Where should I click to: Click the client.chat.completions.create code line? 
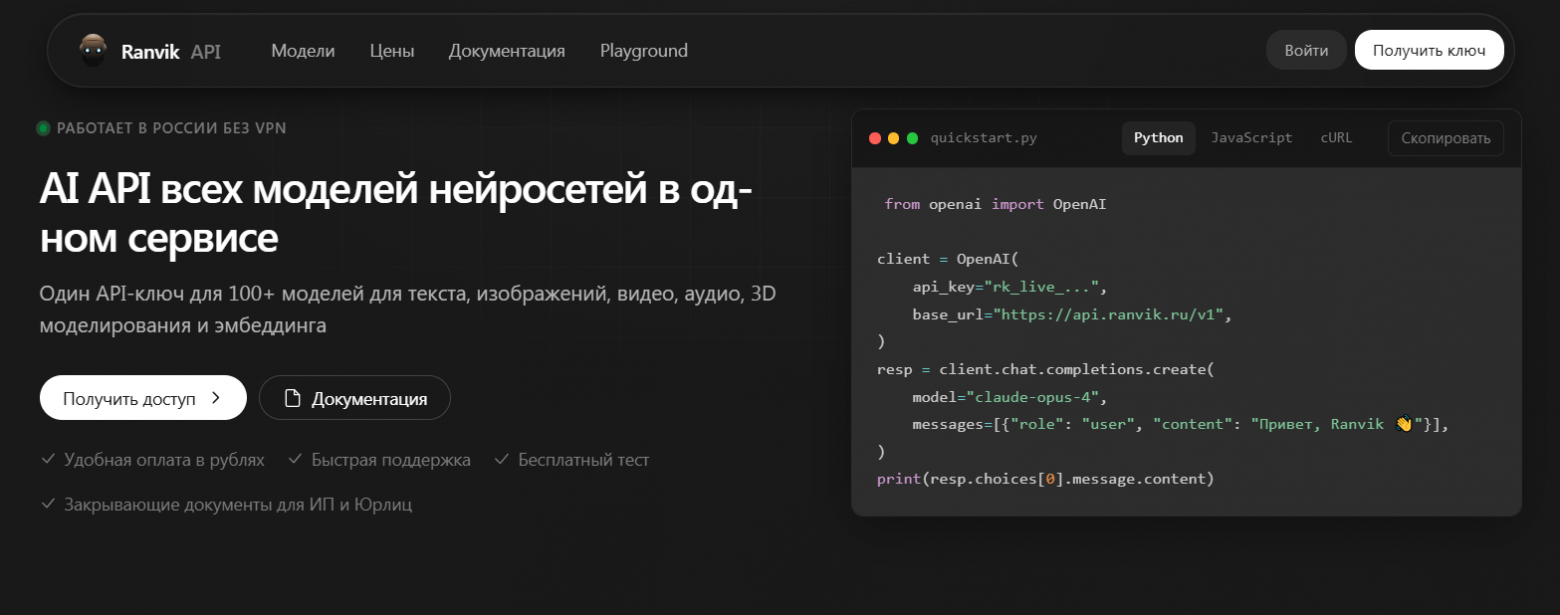coord(1045,369)
